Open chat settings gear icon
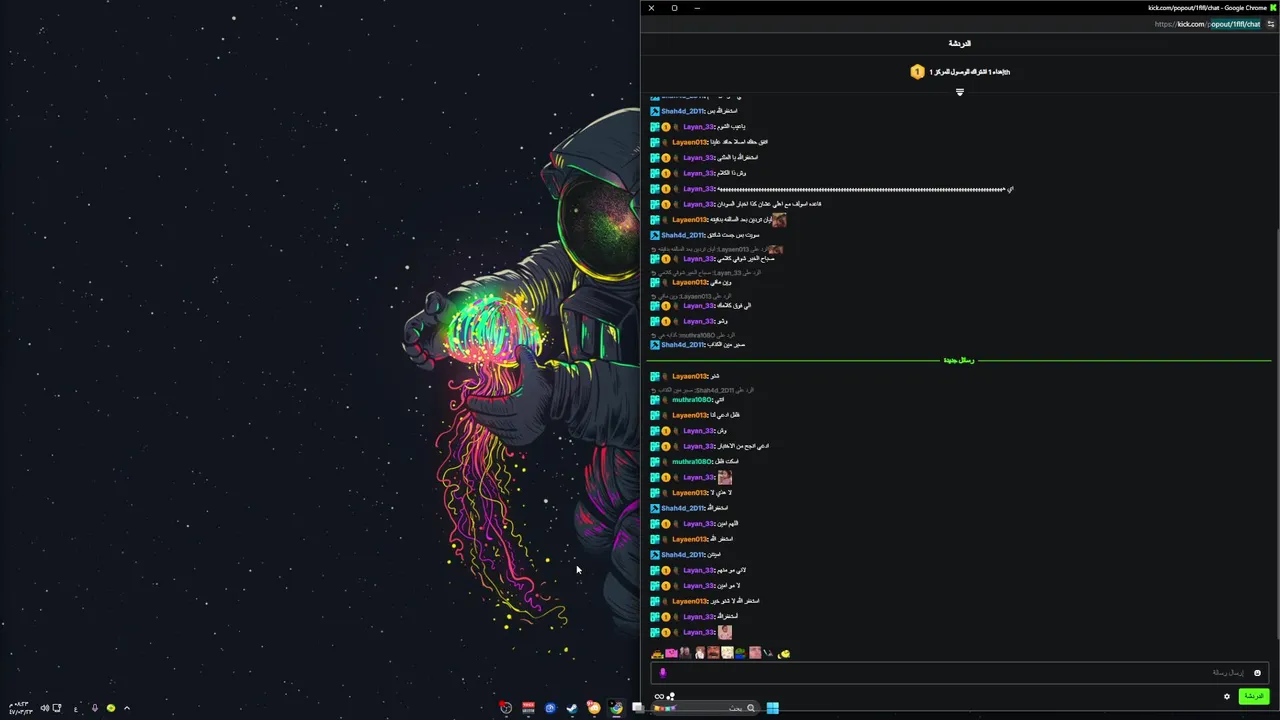This screenshot has width=1280, height=720. (x=1227, y=697)
